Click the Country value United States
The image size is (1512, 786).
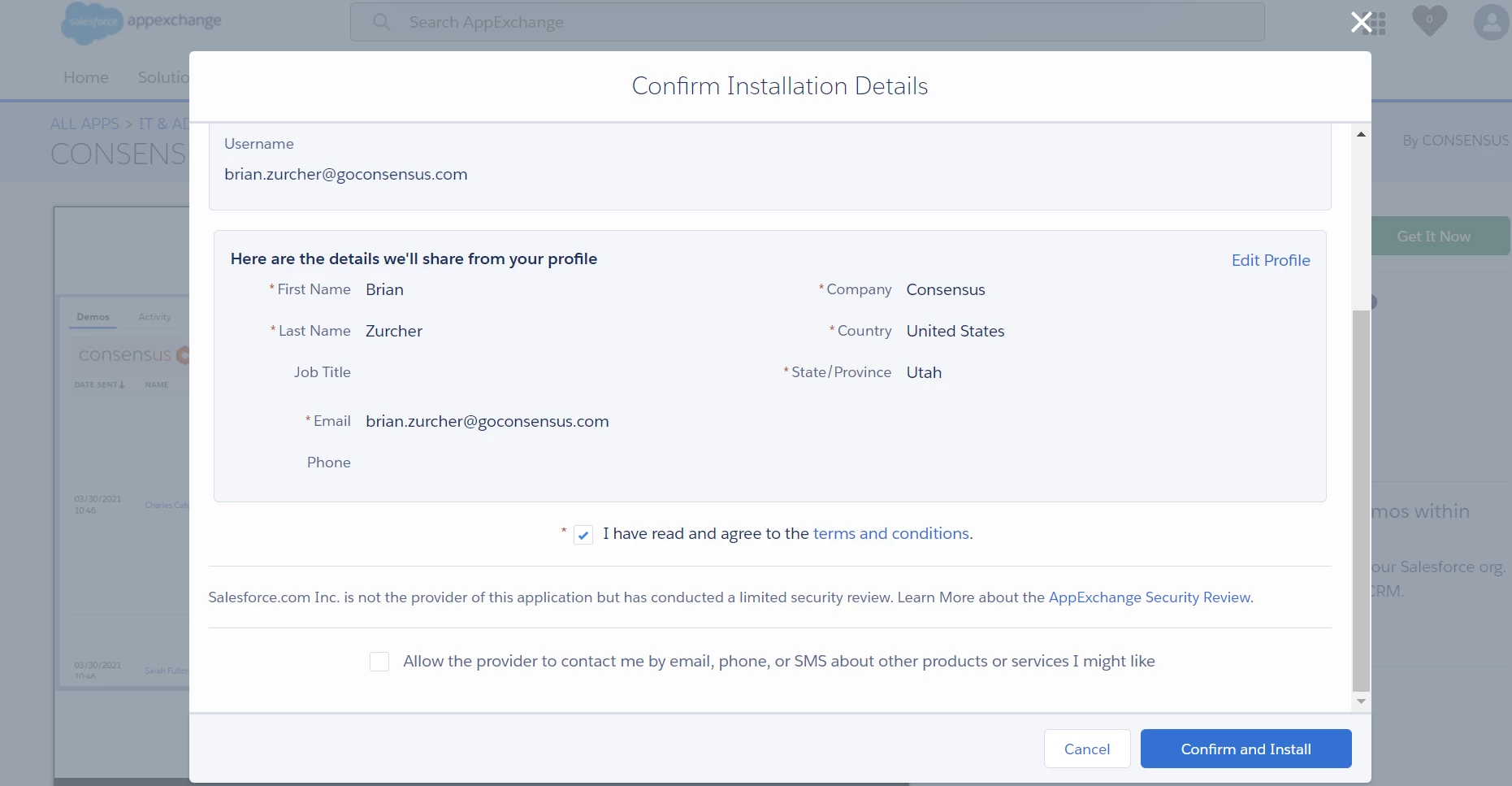pos(955,331)
